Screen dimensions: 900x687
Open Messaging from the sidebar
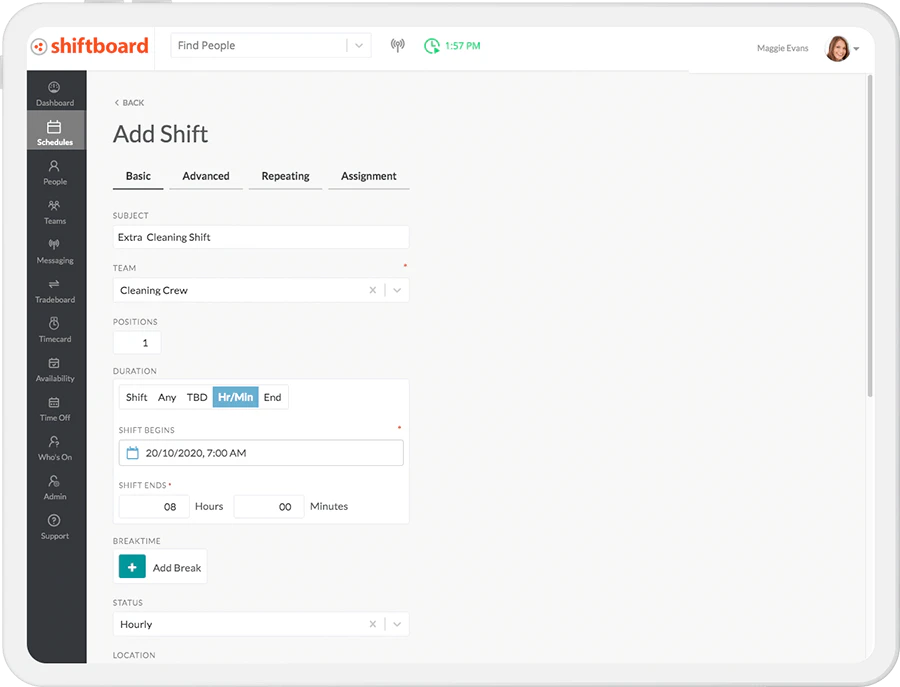54,251
